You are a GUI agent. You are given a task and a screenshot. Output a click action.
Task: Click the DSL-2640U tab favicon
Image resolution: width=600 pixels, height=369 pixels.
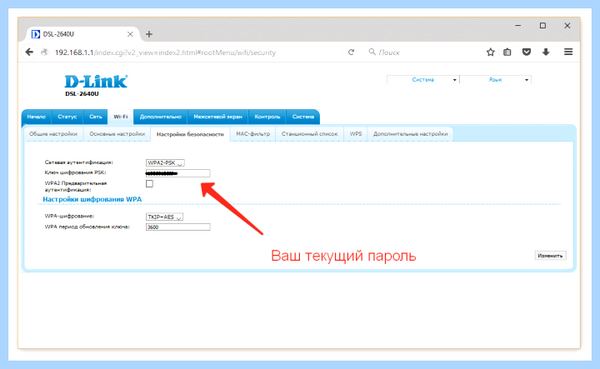[36, 34]
